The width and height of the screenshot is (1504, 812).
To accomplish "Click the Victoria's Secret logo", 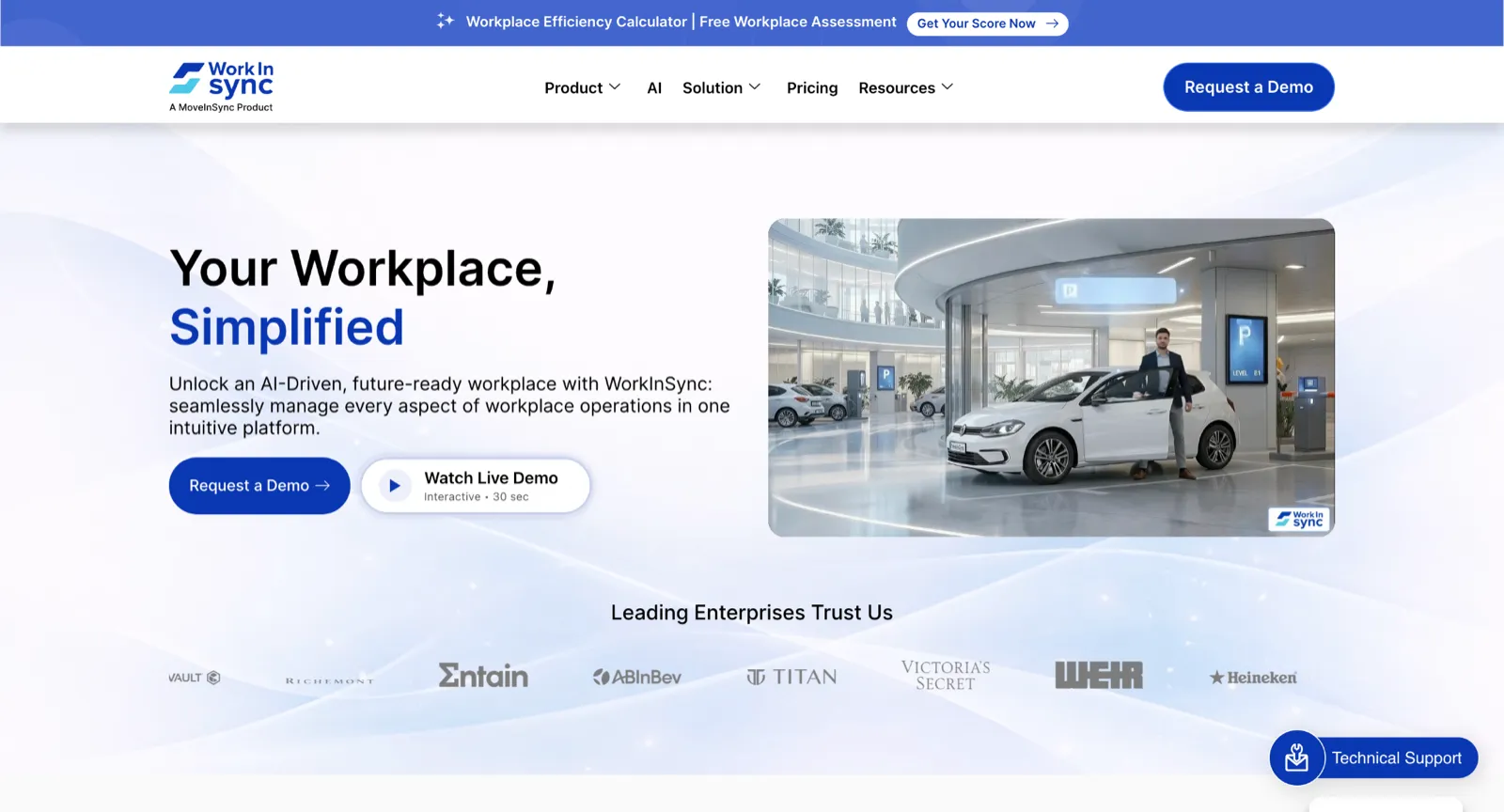I will point(946,676).
